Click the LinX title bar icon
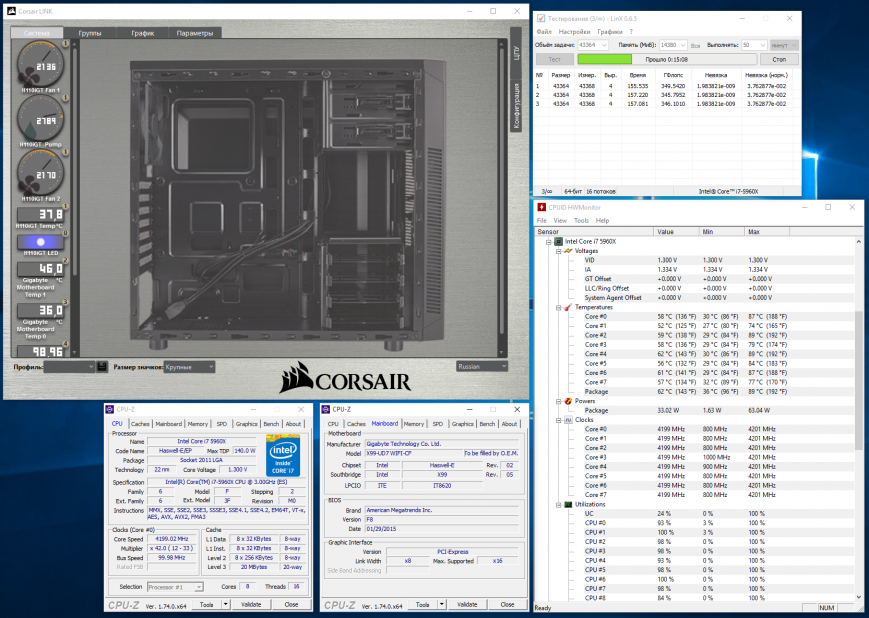 point(541,18)
